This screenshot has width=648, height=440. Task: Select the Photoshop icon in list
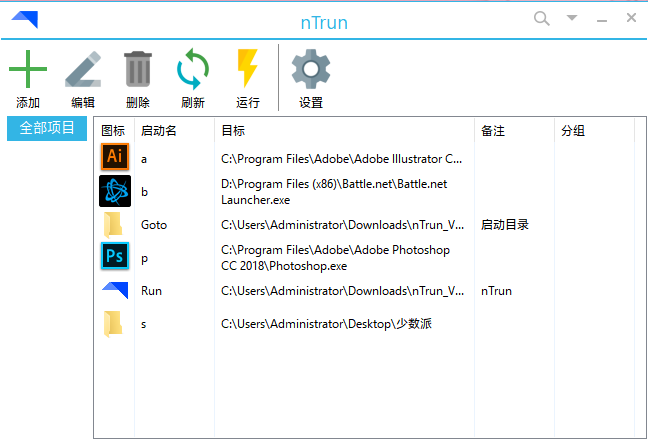point(115,256)
